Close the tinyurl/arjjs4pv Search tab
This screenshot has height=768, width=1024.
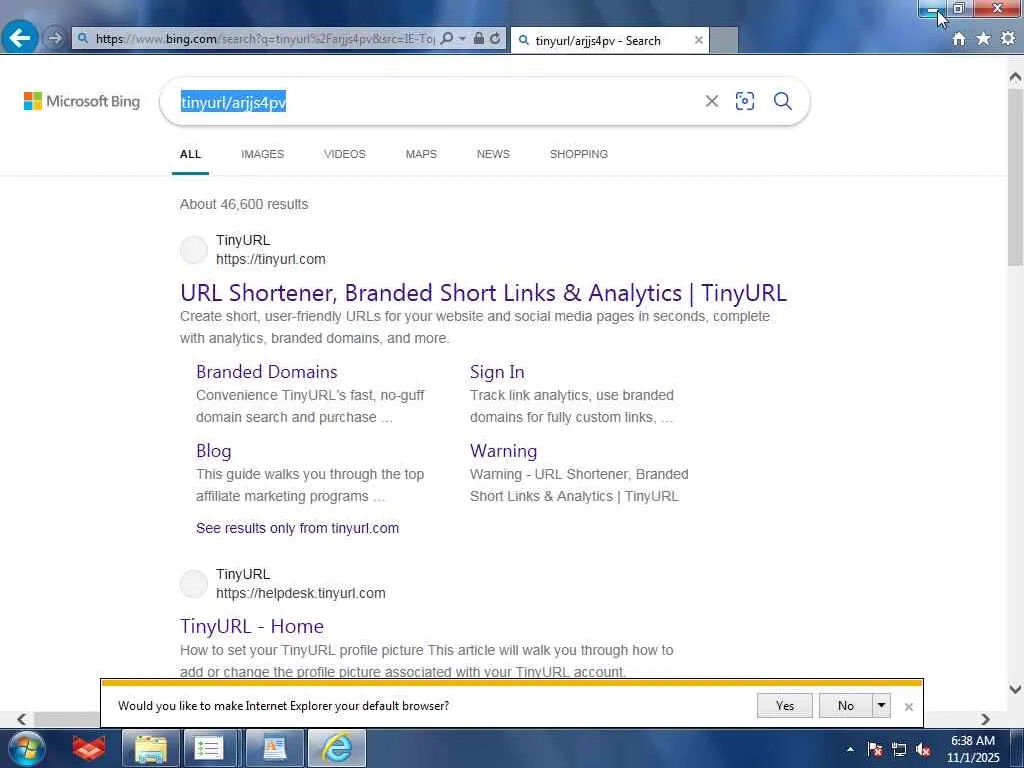699,40
